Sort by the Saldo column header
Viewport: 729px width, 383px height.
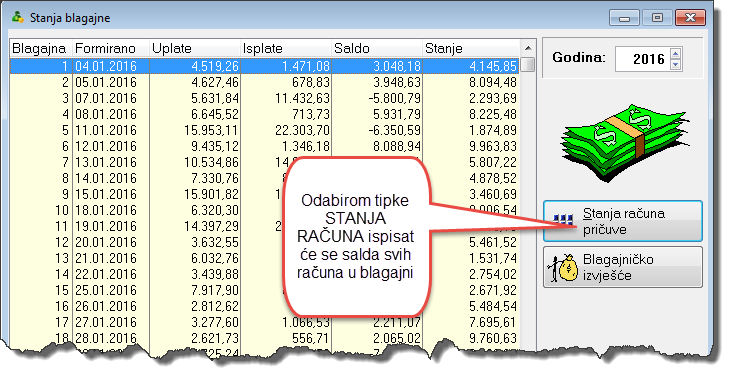[376, 48]
